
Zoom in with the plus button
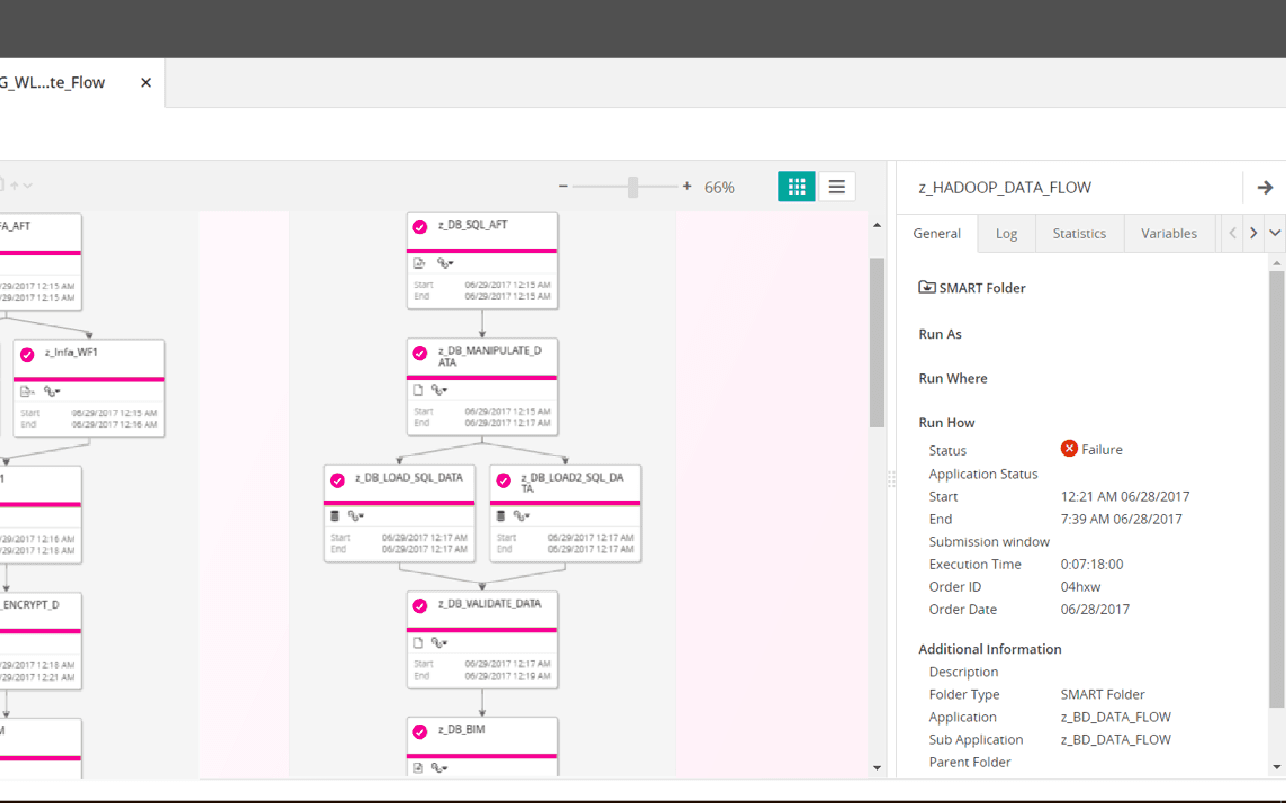click(x=687, y=187)
